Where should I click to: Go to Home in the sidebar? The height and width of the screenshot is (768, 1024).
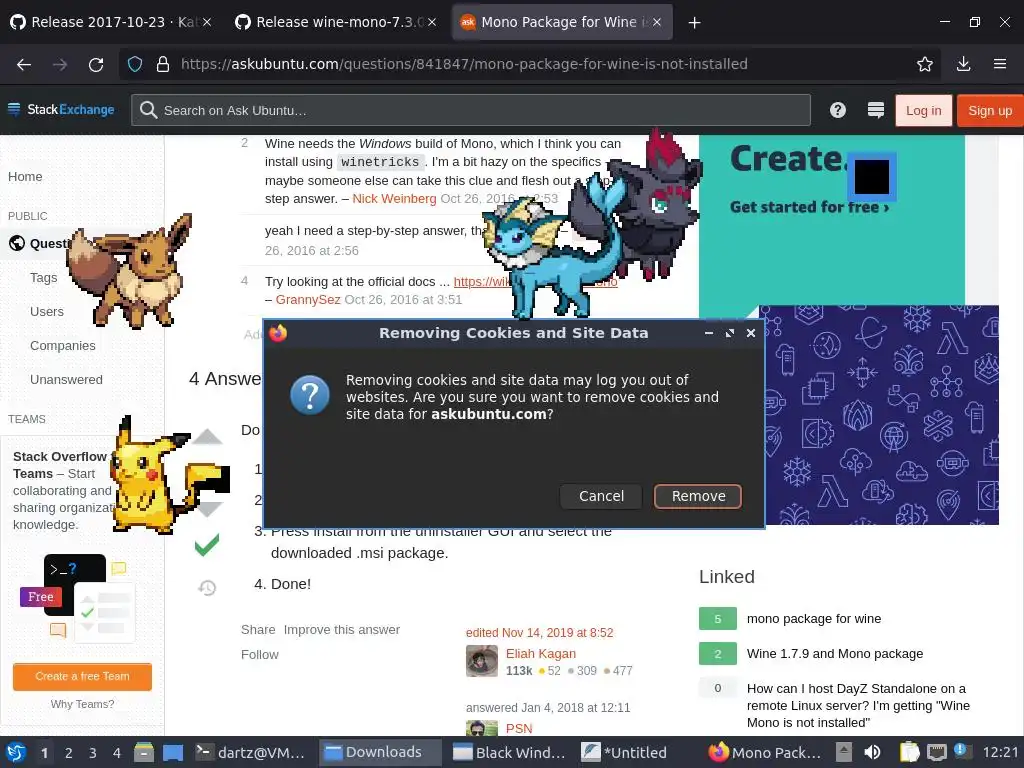click(x=25, y=177)
